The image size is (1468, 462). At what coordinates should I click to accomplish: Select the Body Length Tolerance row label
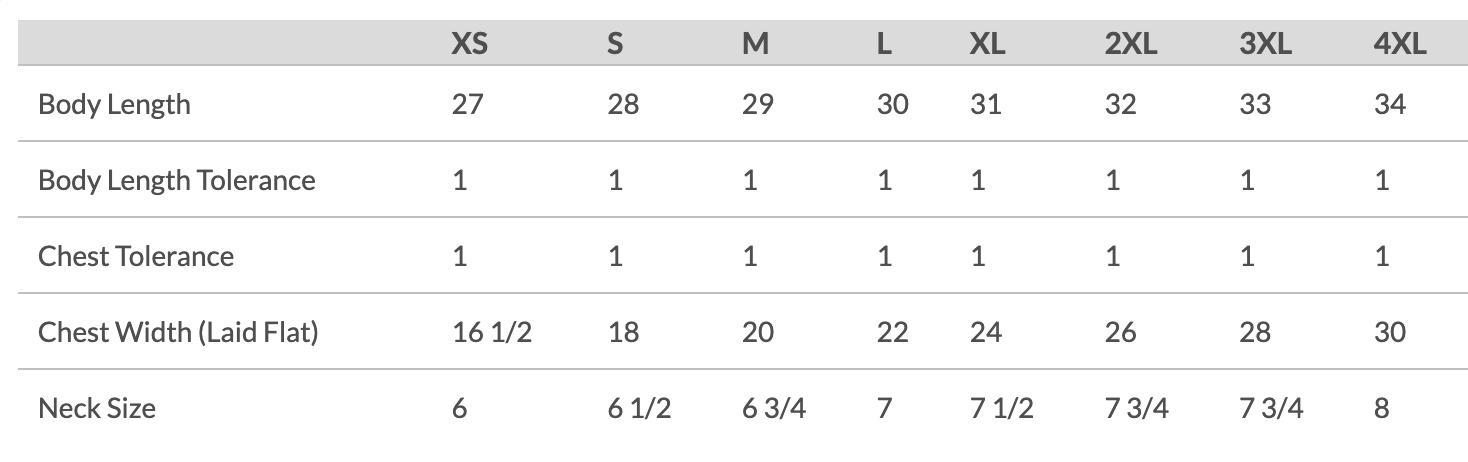pos(176,180)
